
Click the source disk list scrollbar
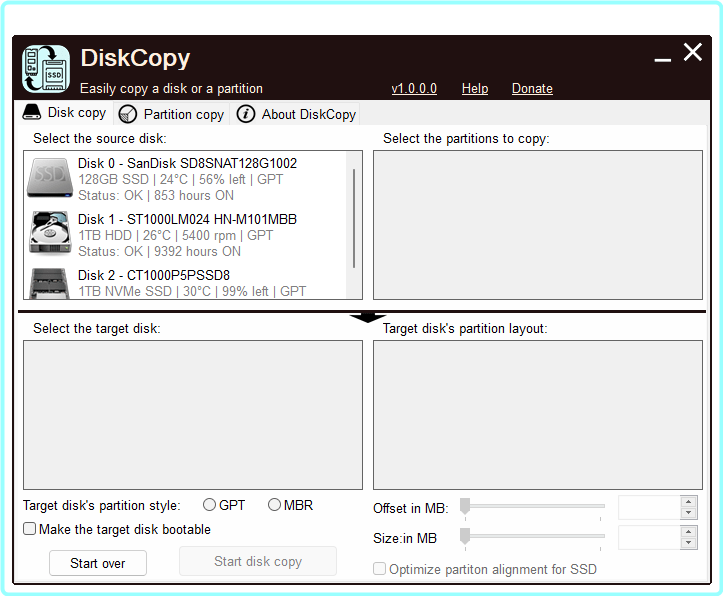354,217
